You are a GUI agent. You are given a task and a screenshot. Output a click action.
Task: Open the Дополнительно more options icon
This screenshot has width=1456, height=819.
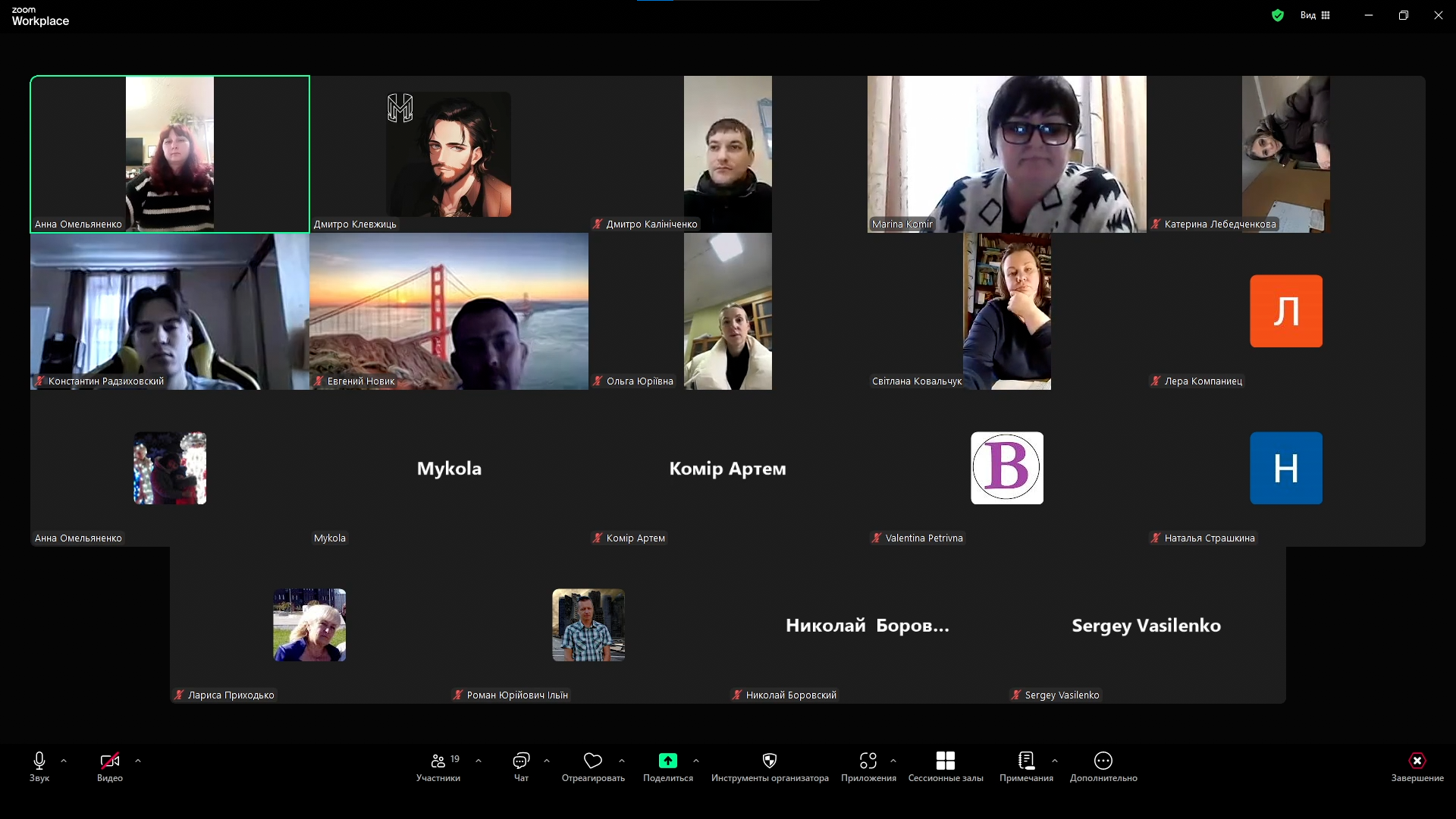(x=1103, y=761)
